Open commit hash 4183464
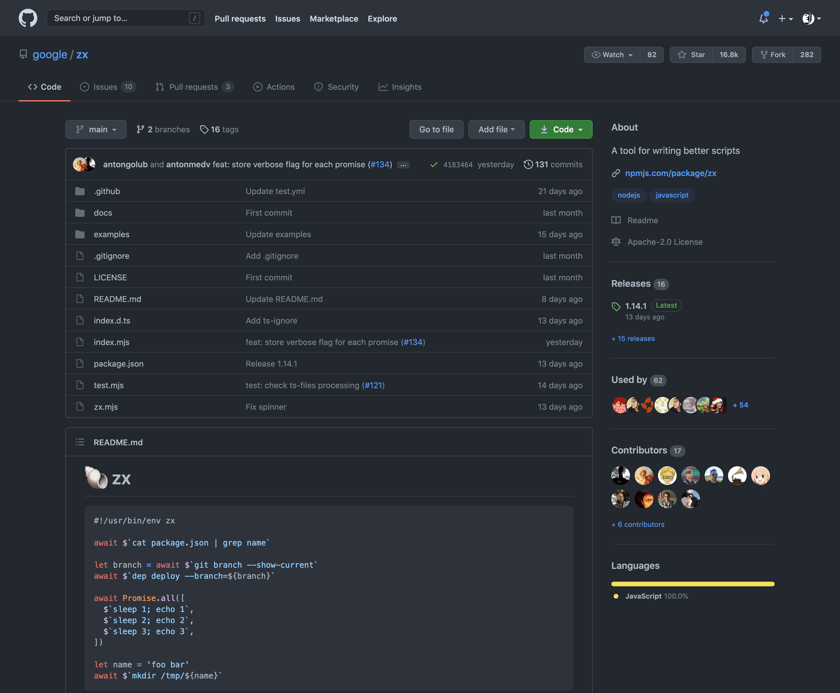Viewport: 840px width, 693px height. 458,164
